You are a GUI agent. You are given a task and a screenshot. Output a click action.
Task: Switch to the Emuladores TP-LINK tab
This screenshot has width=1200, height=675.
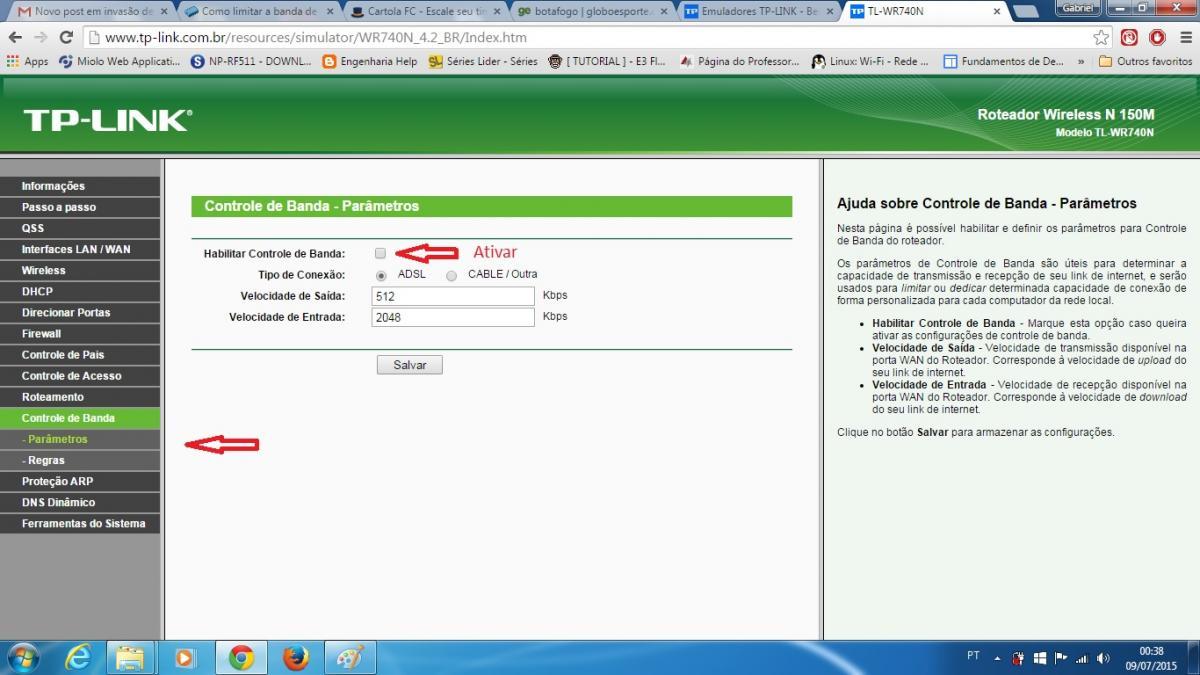(759, 12)
